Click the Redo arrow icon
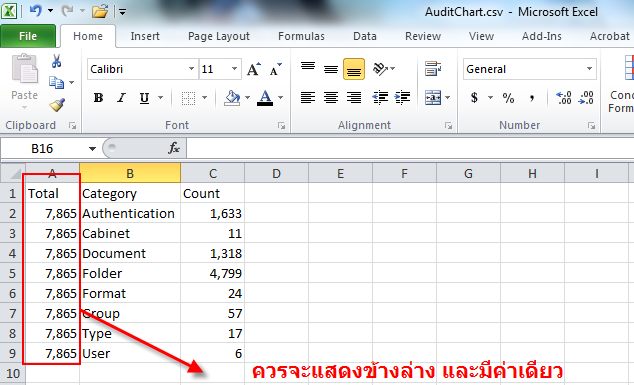The image size is (634, 385). pyautogui.click(x=67, y=11)
